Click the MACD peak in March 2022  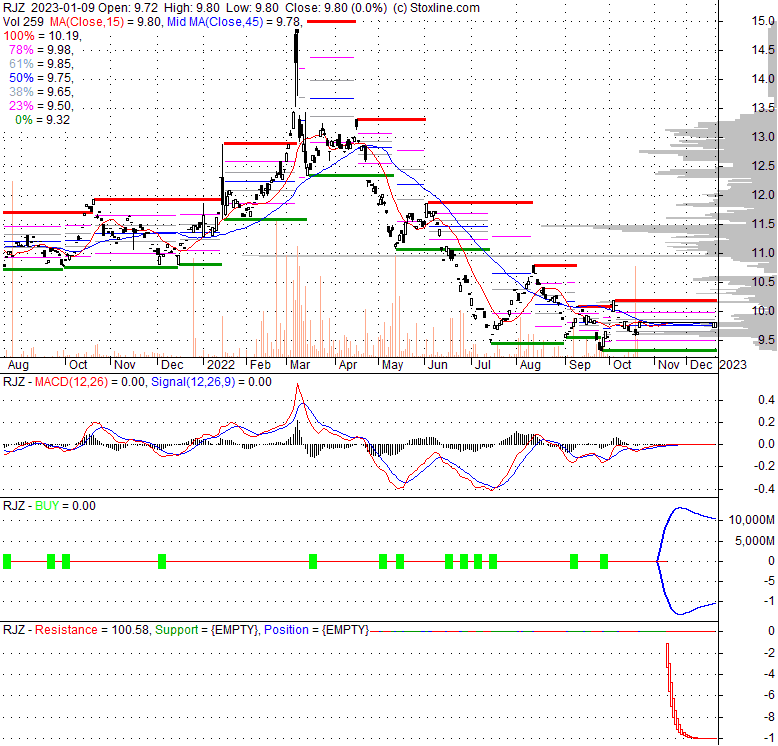click(x=297, y=385)
